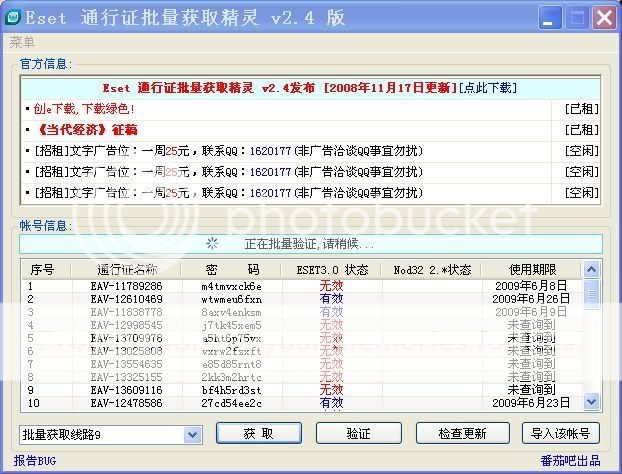Click expiry date 2009年6月8日

[531, 286]
